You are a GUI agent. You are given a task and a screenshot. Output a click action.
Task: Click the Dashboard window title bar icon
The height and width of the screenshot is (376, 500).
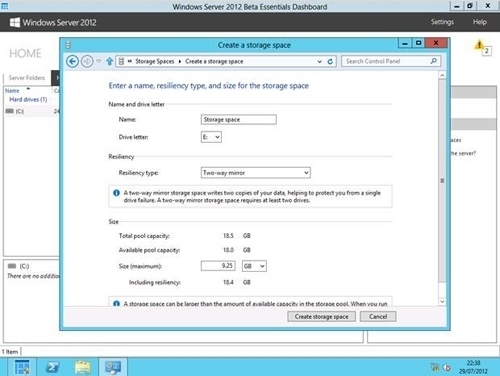(5, 6)
